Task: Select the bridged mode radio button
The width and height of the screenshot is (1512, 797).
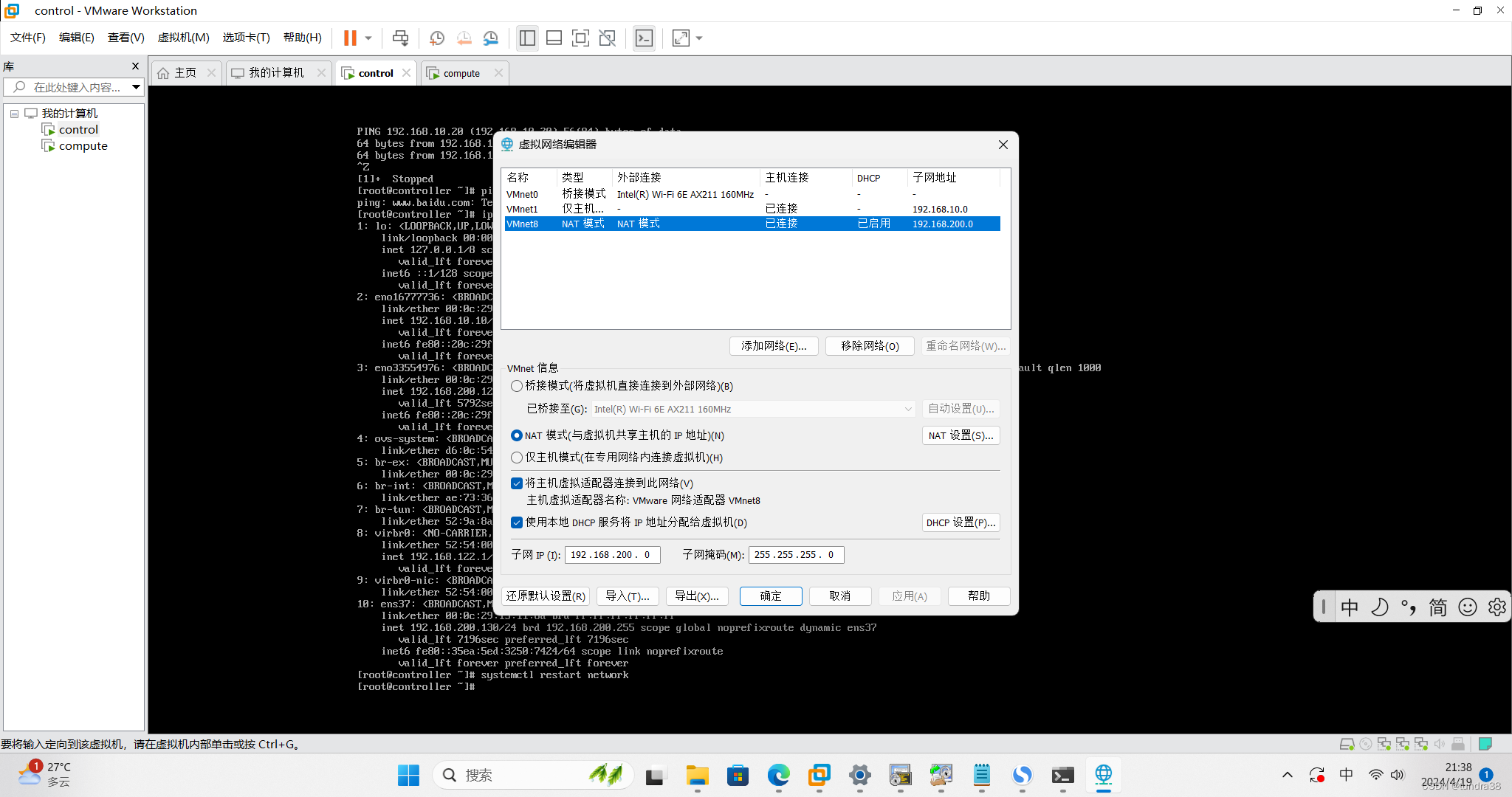Action: click(x=517, y=386)
